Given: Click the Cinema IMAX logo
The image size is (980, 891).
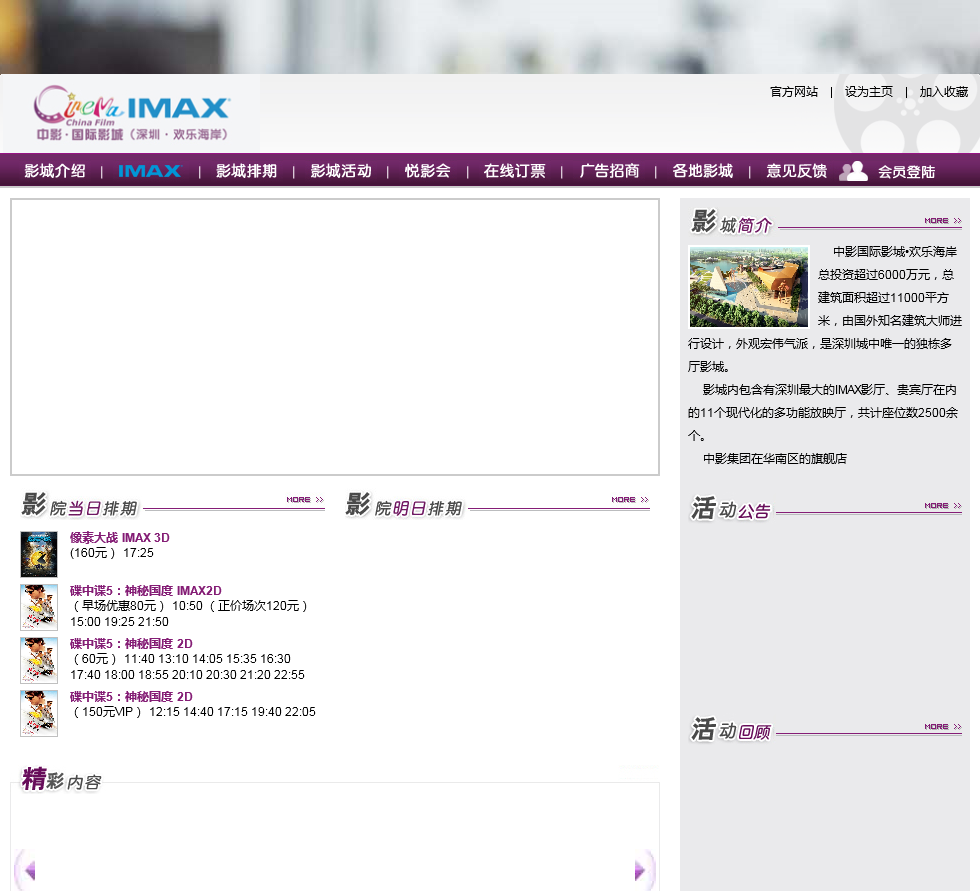Looking at the screenshot, I should point(132,113).
